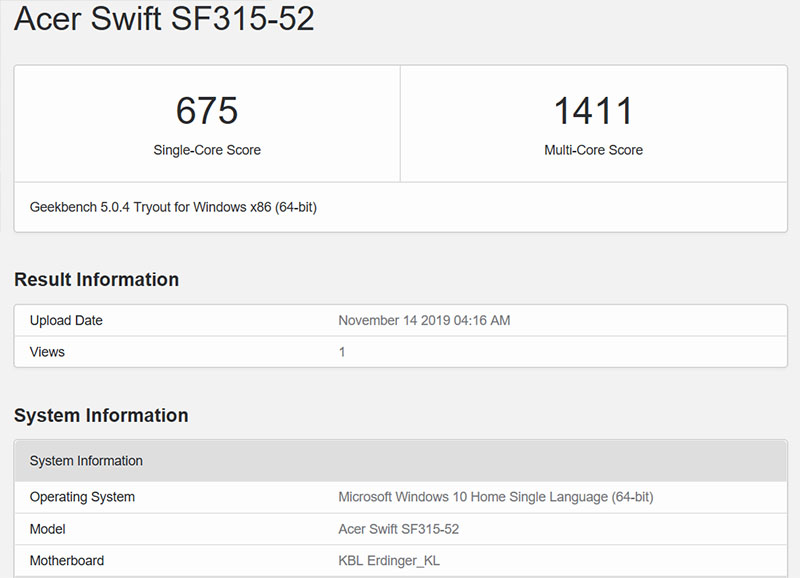
Task: Select Microsoft Windows 10 Home Single Language value
Action: tap(495, 497)
